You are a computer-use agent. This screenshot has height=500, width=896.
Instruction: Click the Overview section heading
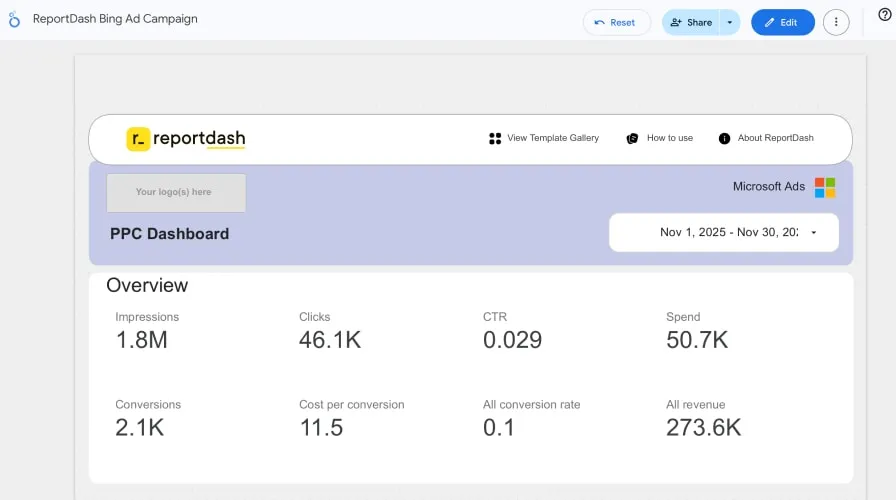147,285
